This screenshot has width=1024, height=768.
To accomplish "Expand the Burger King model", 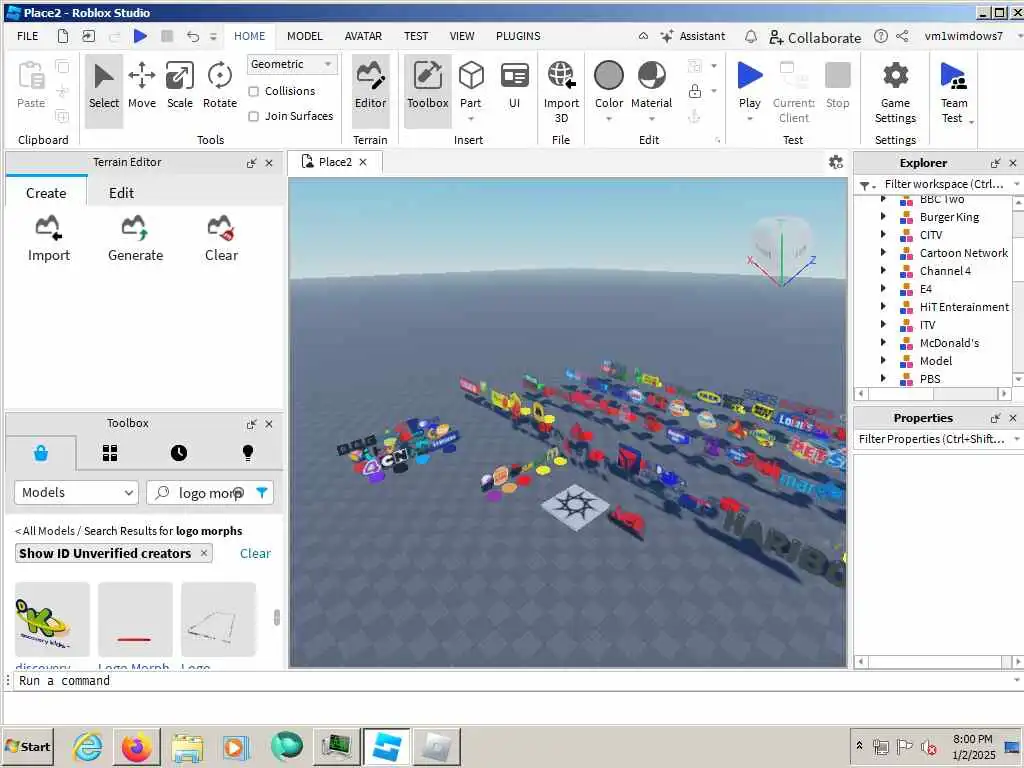I will click(x=883, y=216).
